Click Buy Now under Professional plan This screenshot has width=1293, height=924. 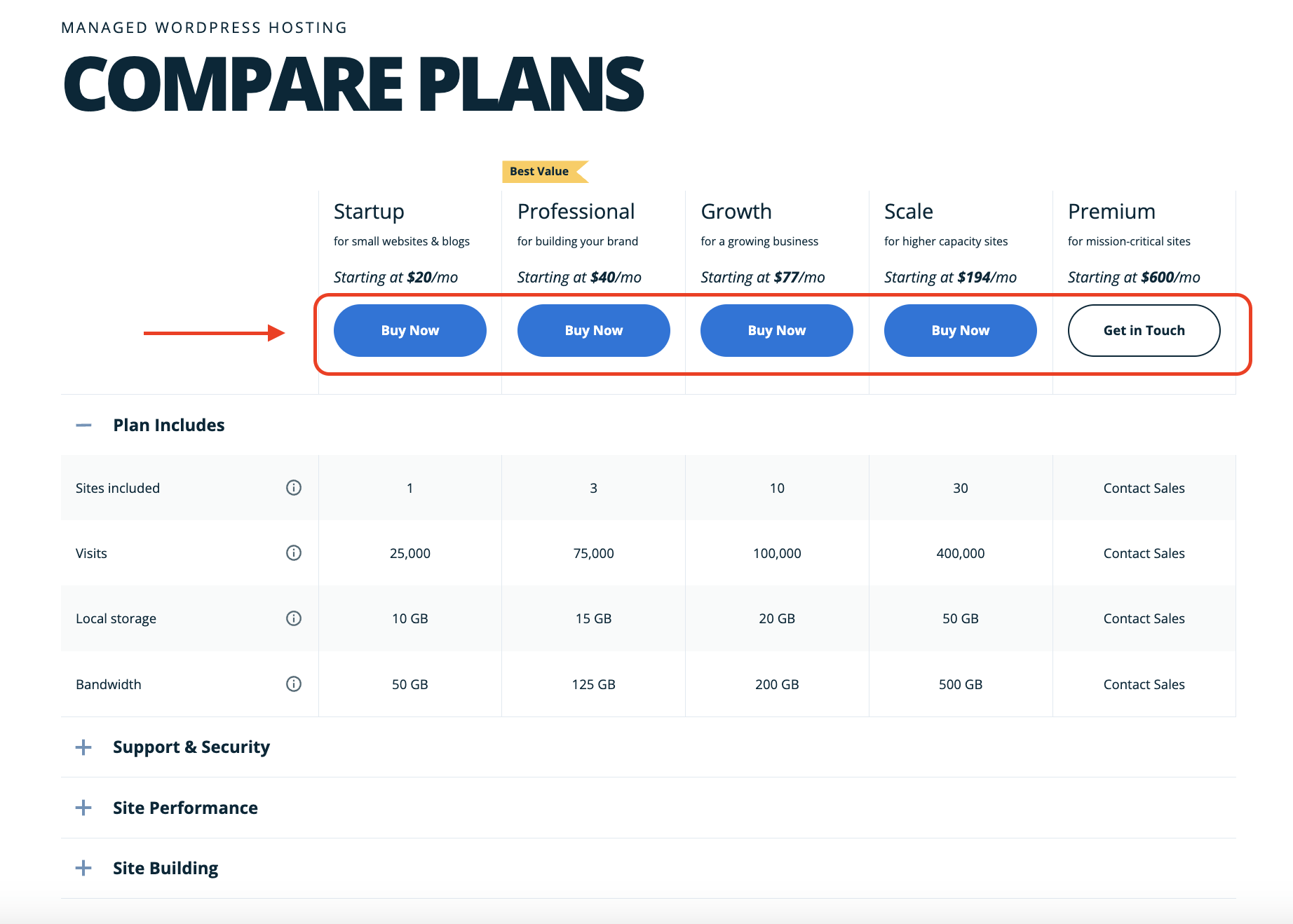tap(593, 330)
